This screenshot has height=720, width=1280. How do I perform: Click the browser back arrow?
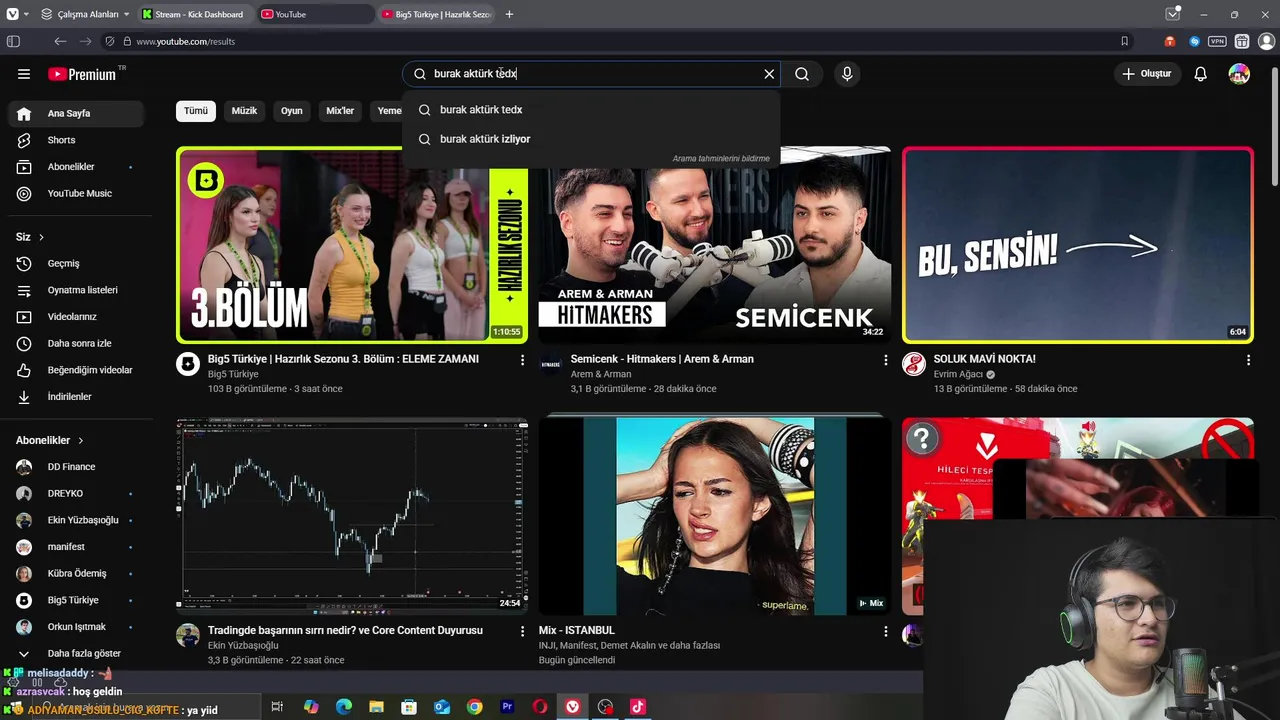pyautogui.click(x=60, y=42)
